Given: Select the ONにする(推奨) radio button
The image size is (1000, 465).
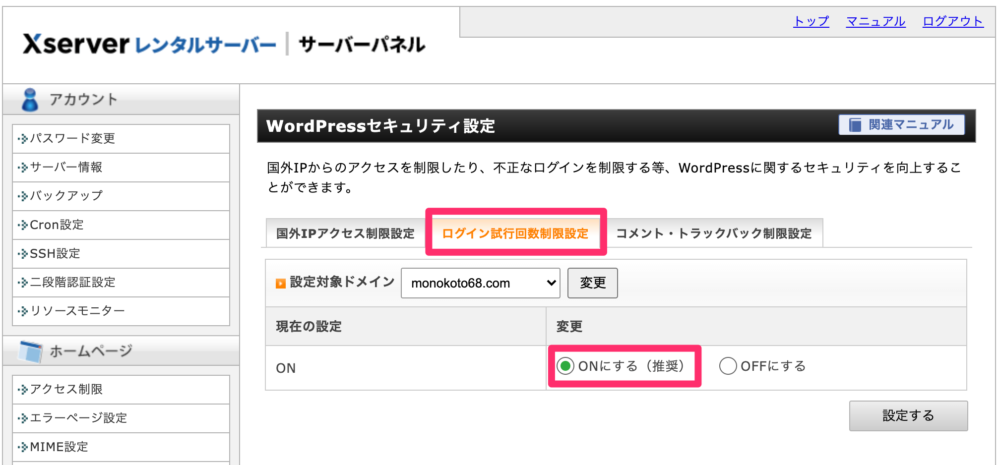Looking at the screenshot, I should 564,366.
